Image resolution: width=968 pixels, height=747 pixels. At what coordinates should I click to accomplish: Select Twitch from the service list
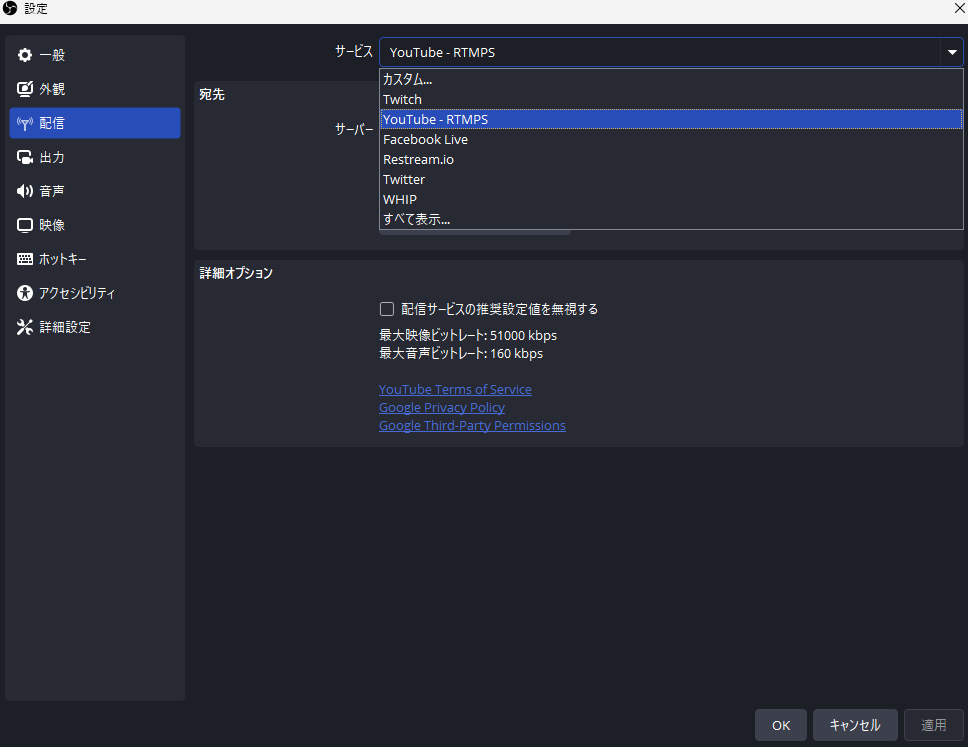pyautogui.click(x=402, y=99)
